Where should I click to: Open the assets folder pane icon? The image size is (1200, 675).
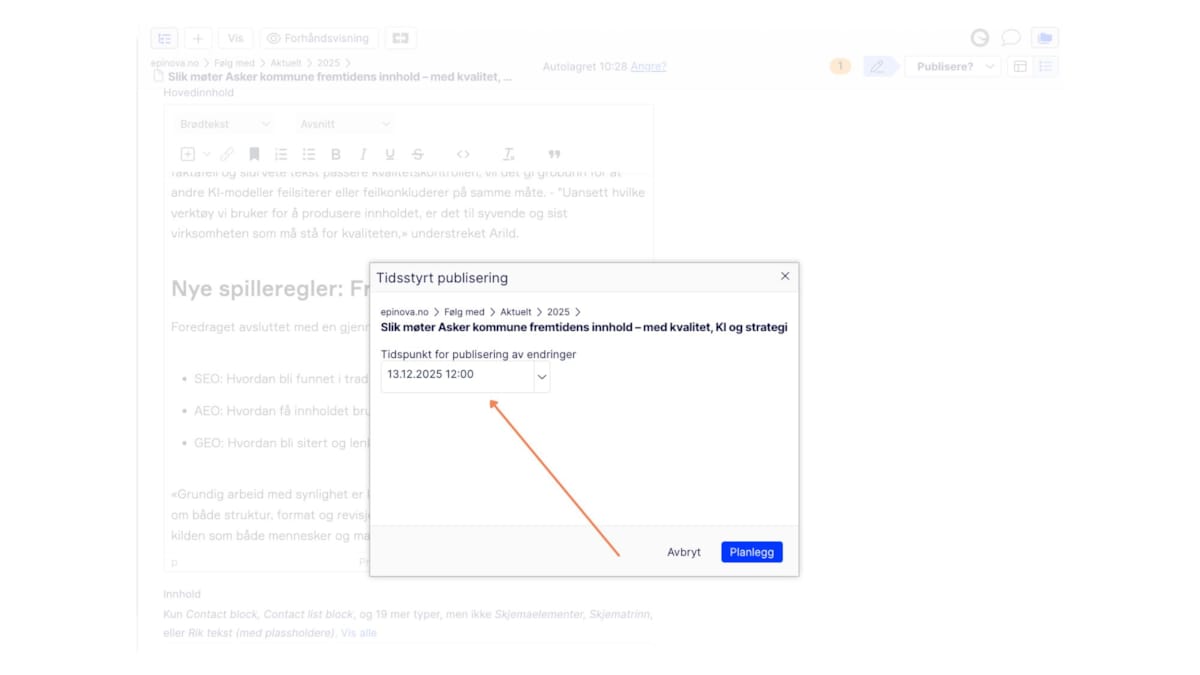pos(1044,38)
